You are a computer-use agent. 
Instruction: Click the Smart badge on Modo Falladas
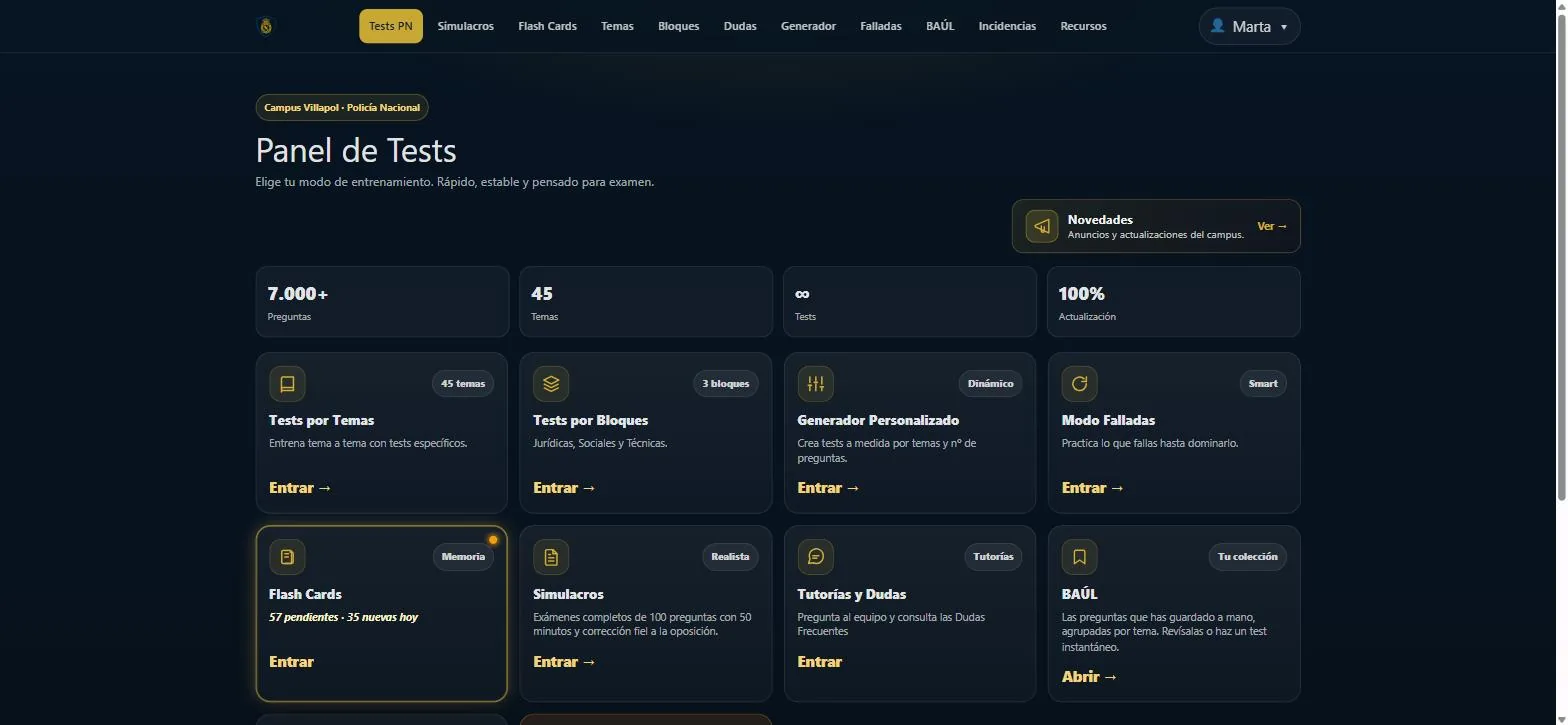(x=1263, y=384)
